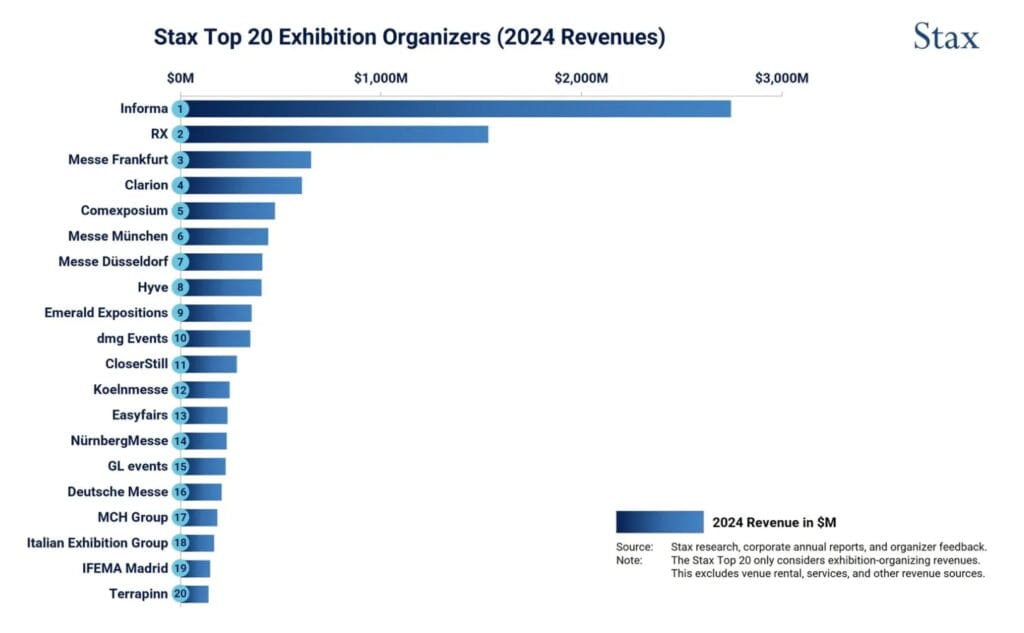Screen dimensions: 1024x633
Task: Click the 'Note:' footnote heading
Action: click(x=629, y=560)
